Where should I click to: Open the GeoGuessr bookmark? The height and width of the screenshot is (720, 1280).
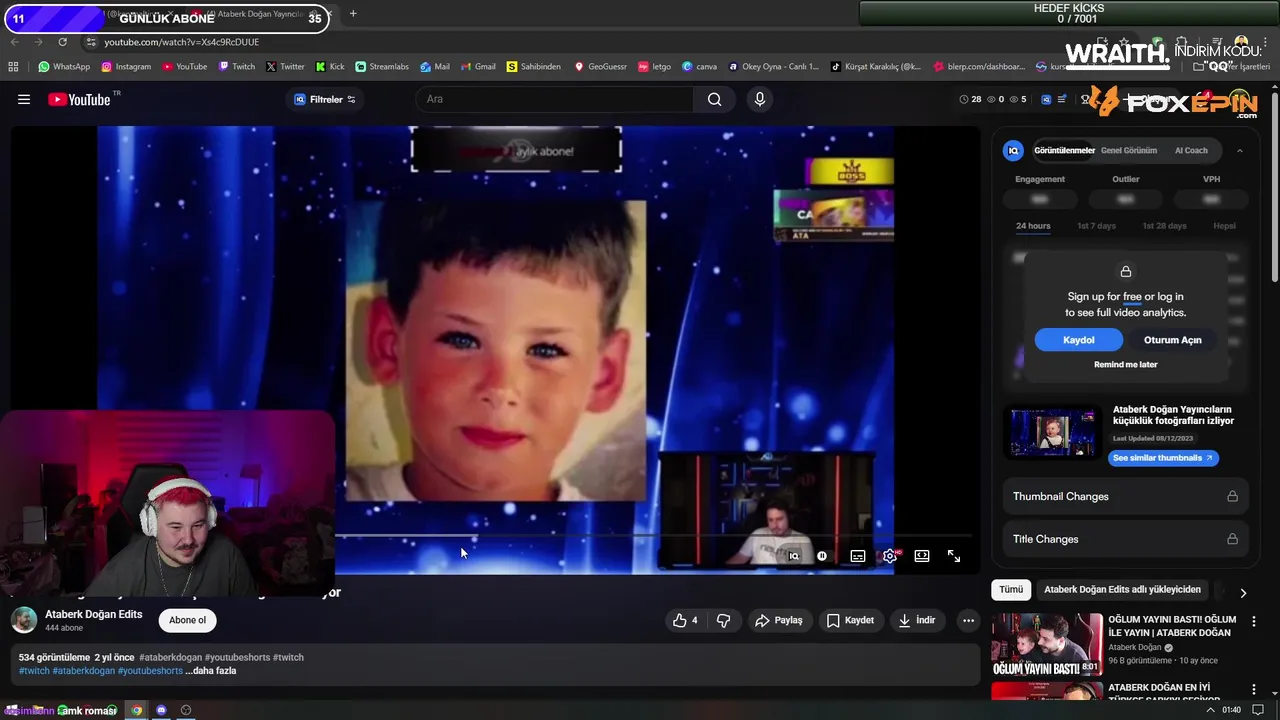point(600,67)
